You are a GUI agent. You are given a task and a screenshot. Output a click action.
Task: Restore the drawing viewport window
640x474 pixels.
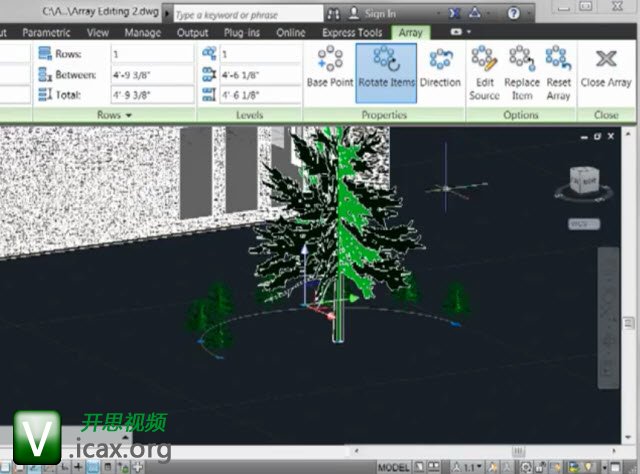point(597,136)
